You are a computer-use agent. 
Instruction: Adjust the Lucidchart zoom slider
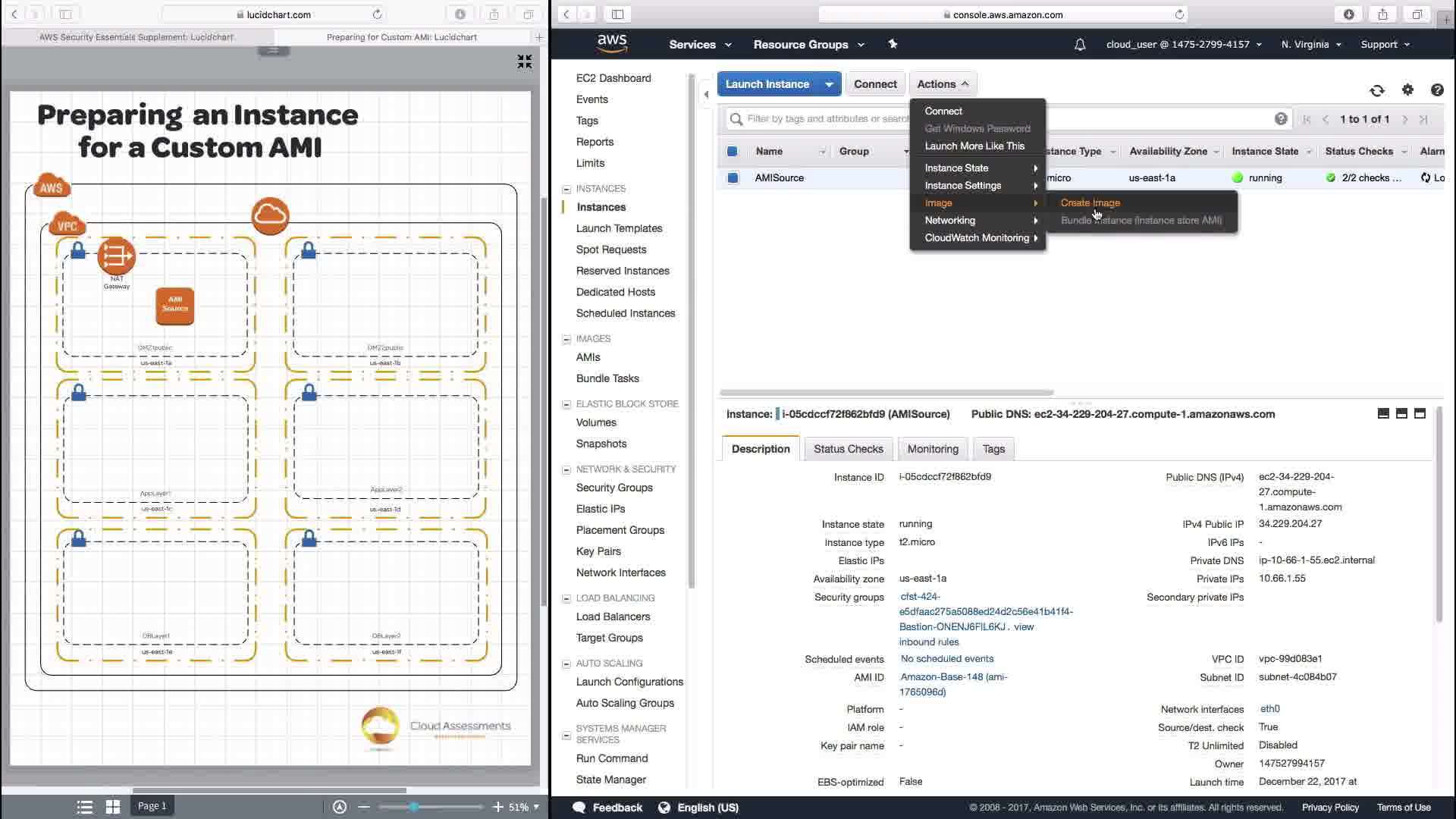coord(414,807)
